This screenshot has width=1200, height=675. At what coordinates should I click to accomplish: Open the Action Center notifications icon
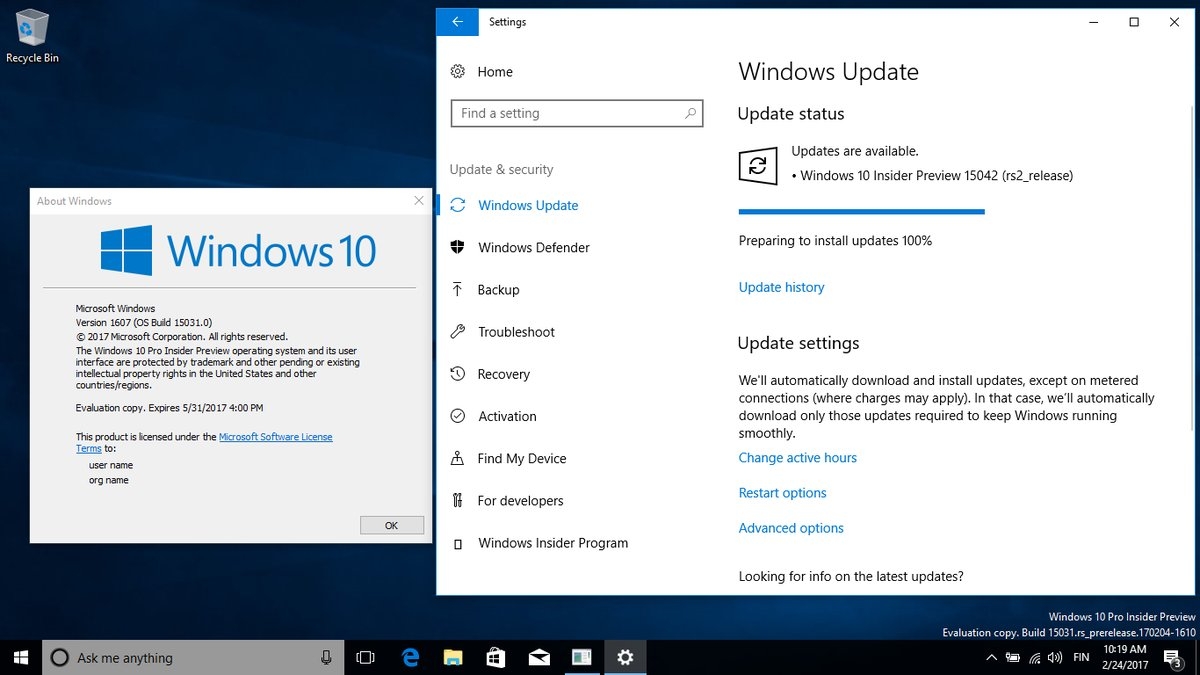coord(1172,658)
